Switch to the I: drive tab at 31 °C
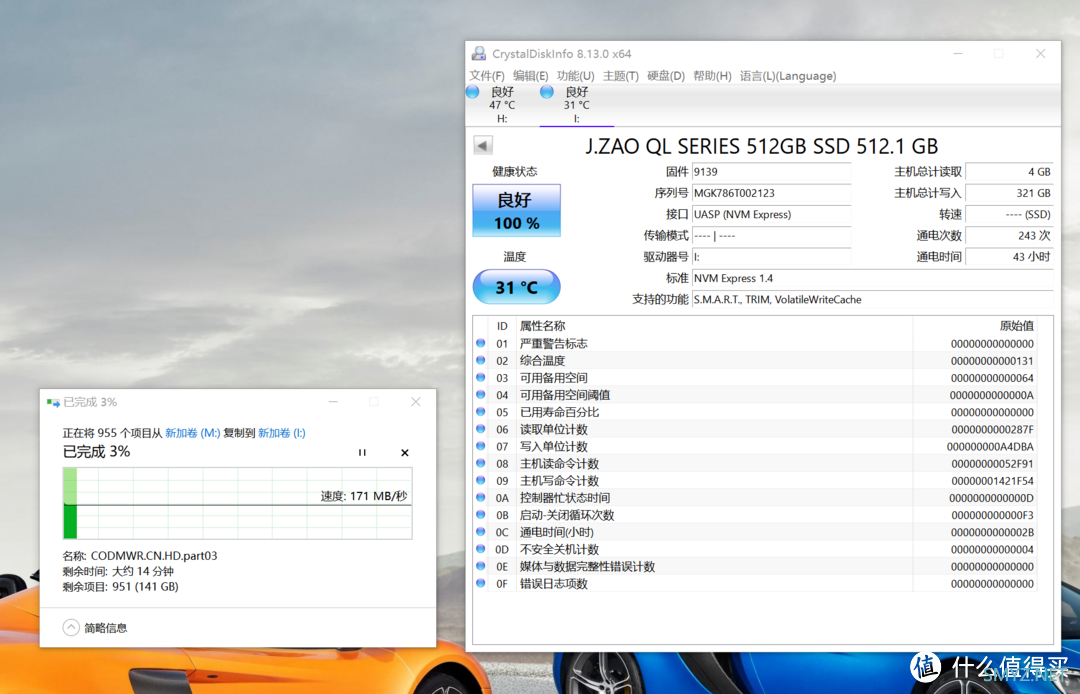The image size is (1080, 694). (576, 105)
